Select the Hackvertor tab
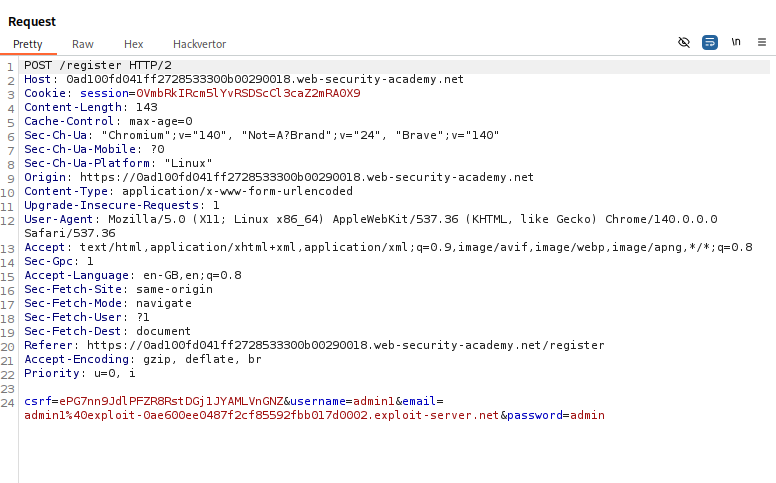The width and height of the screenshot is (776, 483). [x=199, y=44]
